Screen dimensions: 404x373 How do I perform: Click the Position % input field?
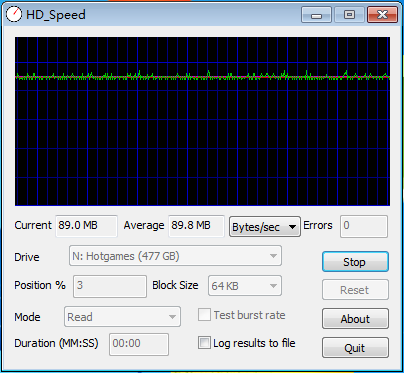[x=110, y=286]
